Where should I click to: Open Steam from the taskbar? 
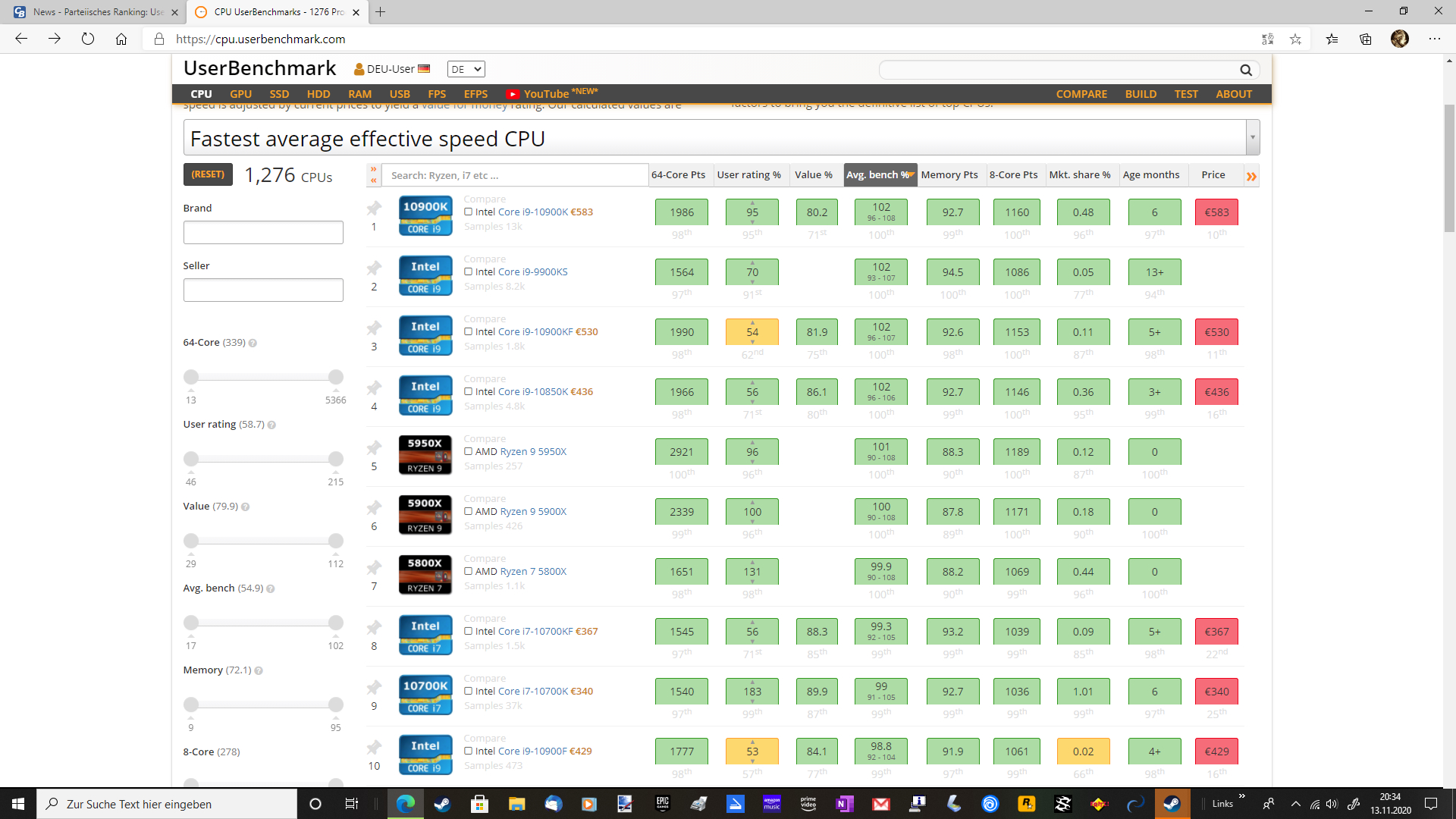(x=441, y=804)
